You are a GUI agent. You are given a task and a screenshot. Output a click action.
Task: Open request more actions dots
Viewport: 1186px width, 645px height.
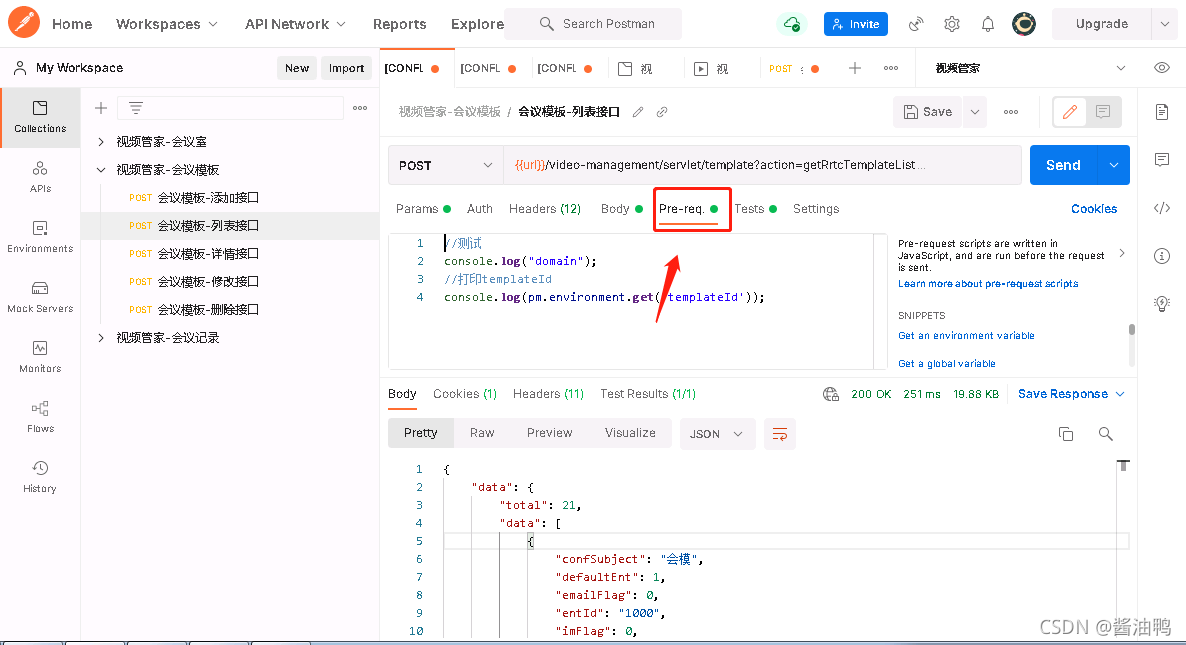coord(1011,112)
